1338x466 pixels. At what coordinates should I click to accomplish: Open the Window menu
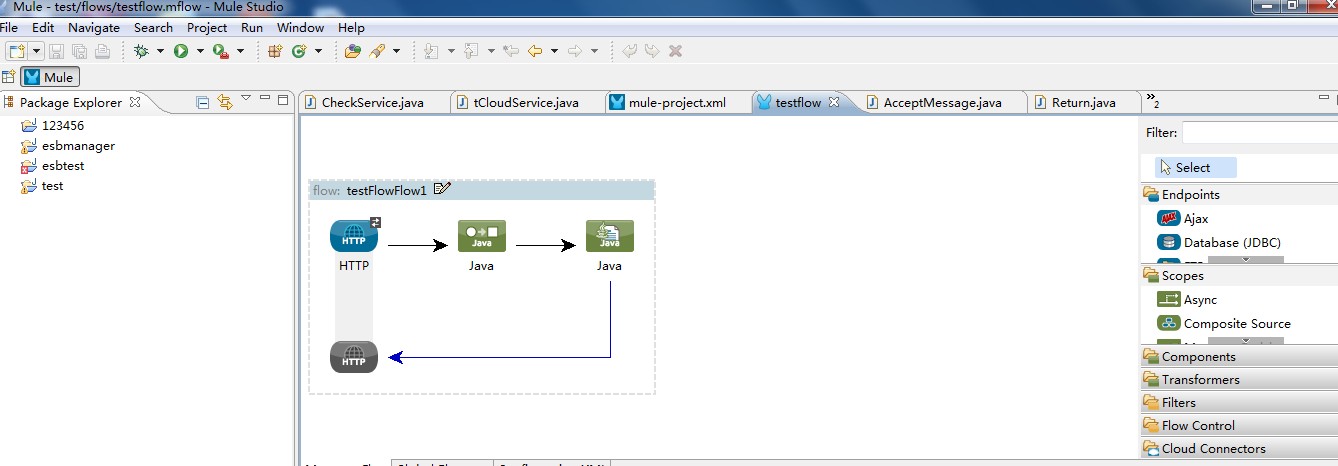coord(300,28)
